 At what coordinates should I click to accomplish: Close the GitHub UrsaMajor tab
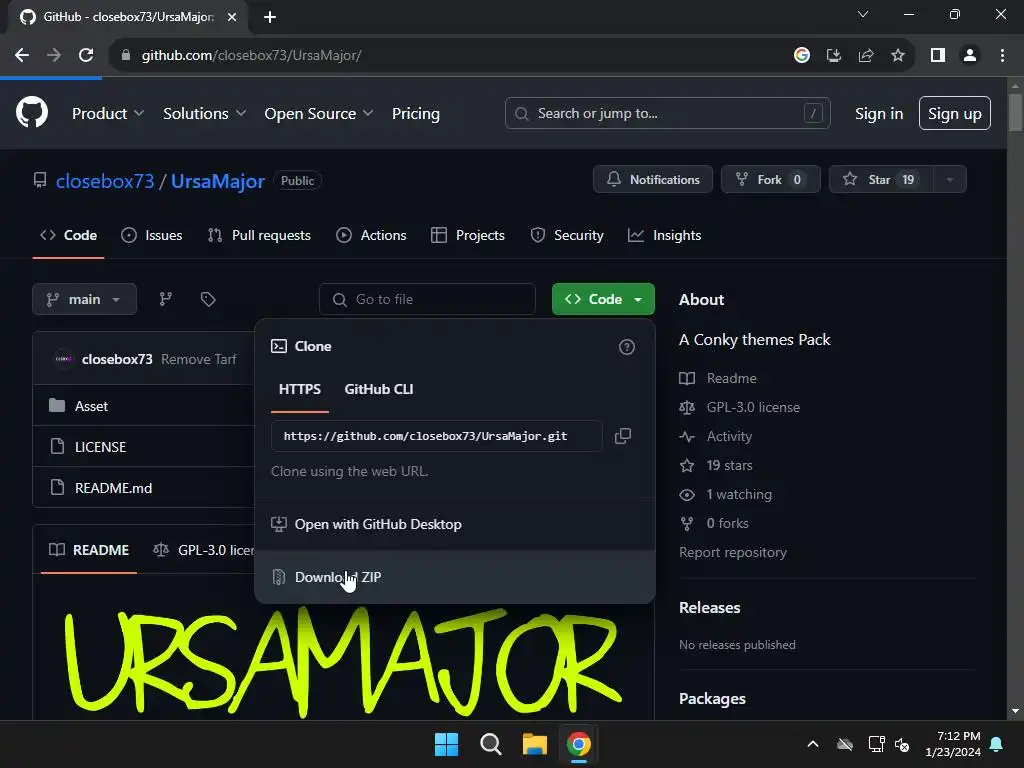[232, 17]
